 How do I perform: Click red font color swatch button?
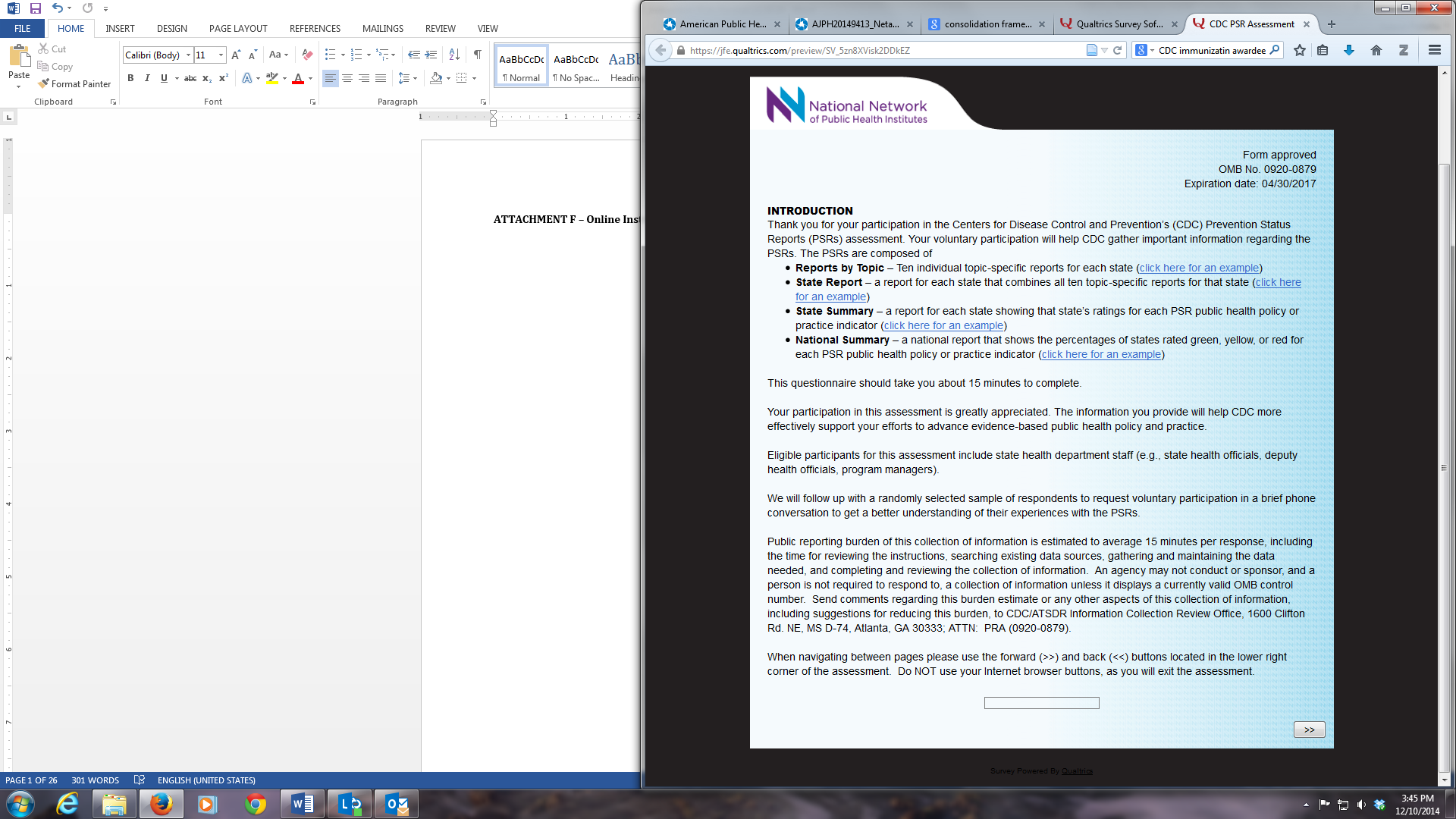[x=298, y=78]
